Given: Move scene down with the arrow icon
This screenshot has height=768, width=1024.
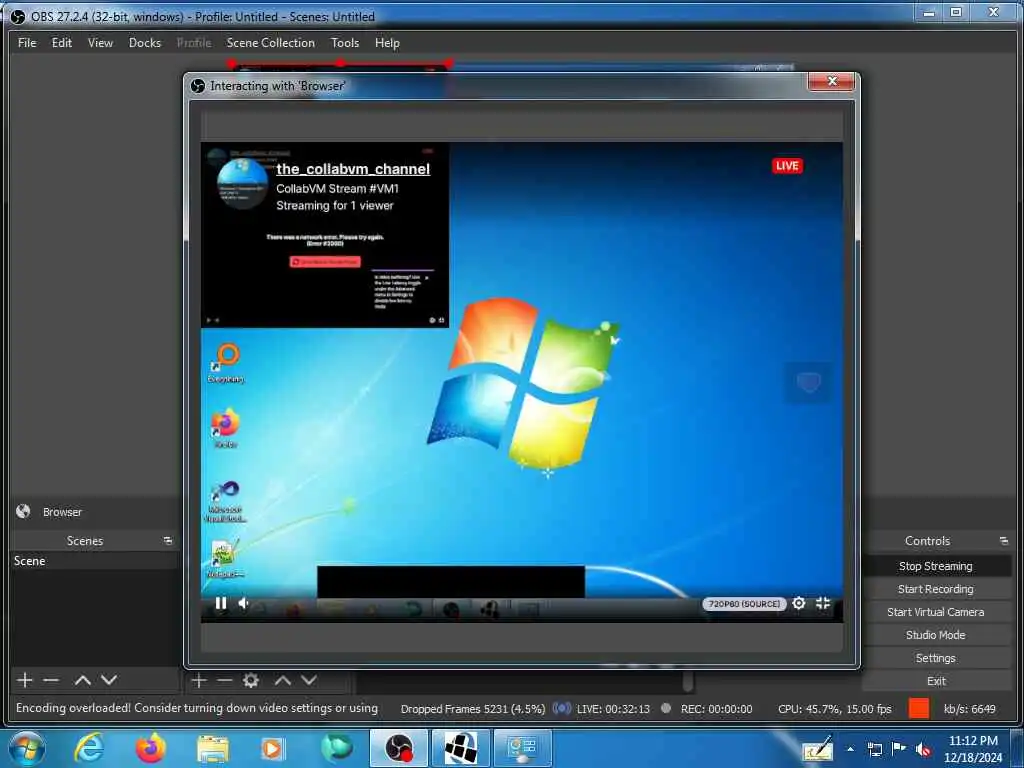Looking at the screenshot, I should coord(109,680).
